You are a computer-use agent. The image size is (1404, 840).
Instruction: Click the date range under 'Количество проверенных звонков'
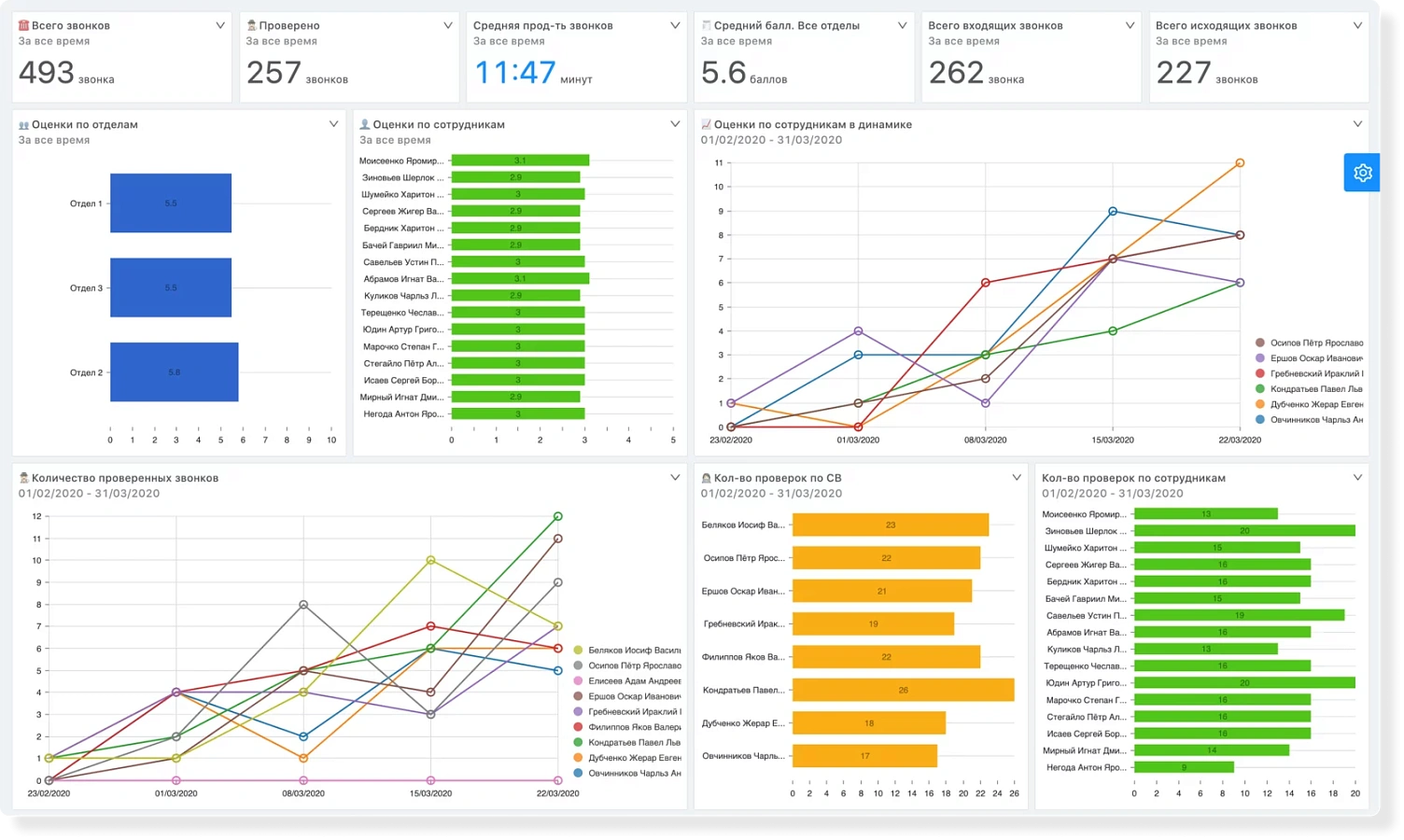click(89, 494)
